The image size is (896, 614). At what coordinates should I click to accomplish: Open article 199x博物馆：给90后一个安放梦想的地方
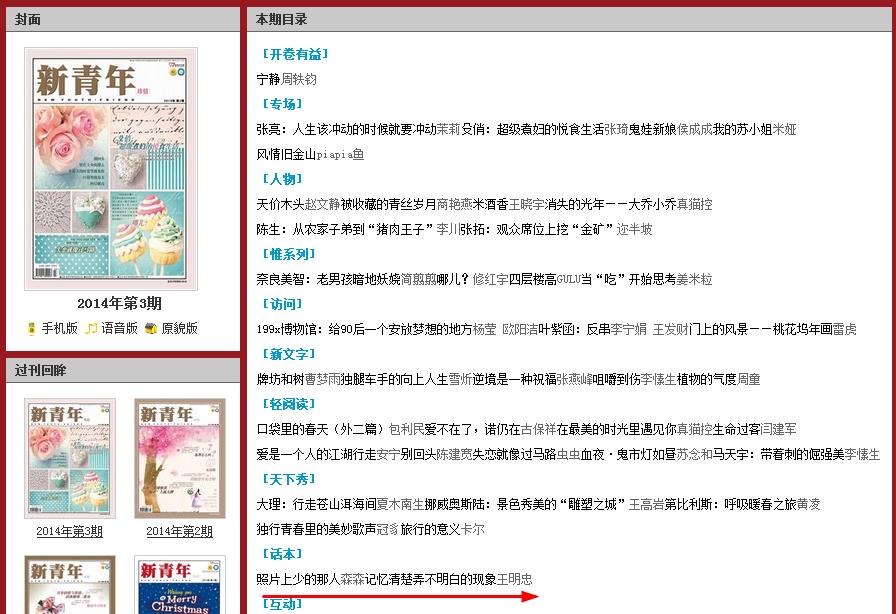click(365, 329)
